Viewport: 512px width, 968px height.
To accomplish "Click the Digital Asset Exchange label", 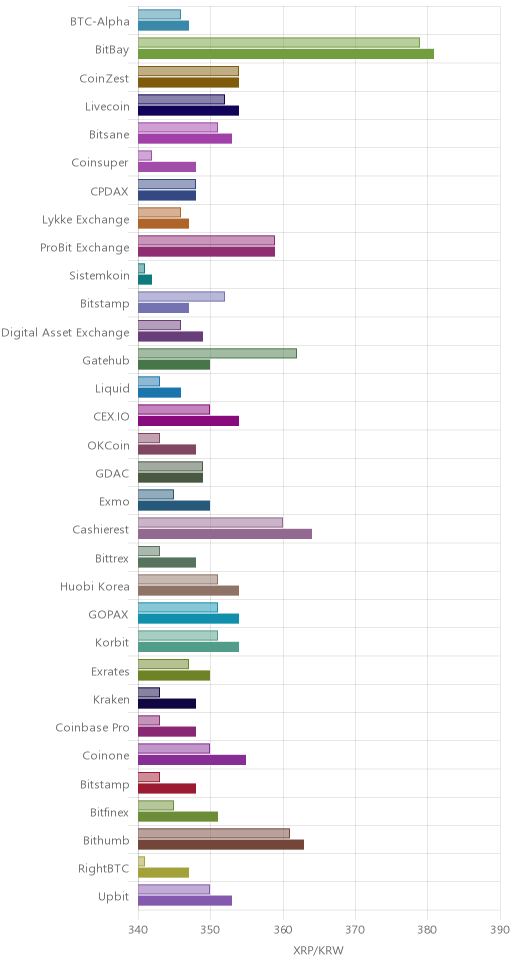I will coord(65,333).
